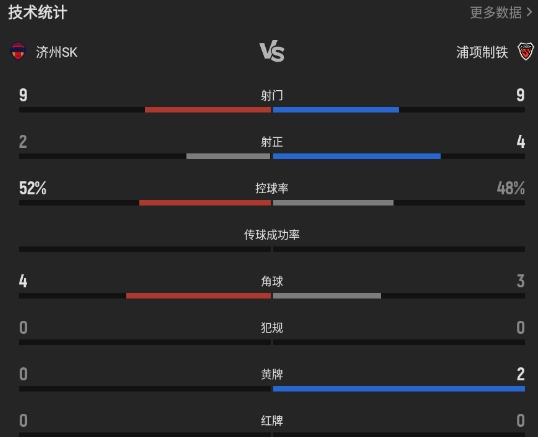Viewport: 538px width, 437px height.
Task: Select the 济州SK team name
Action: coord(57,52)
